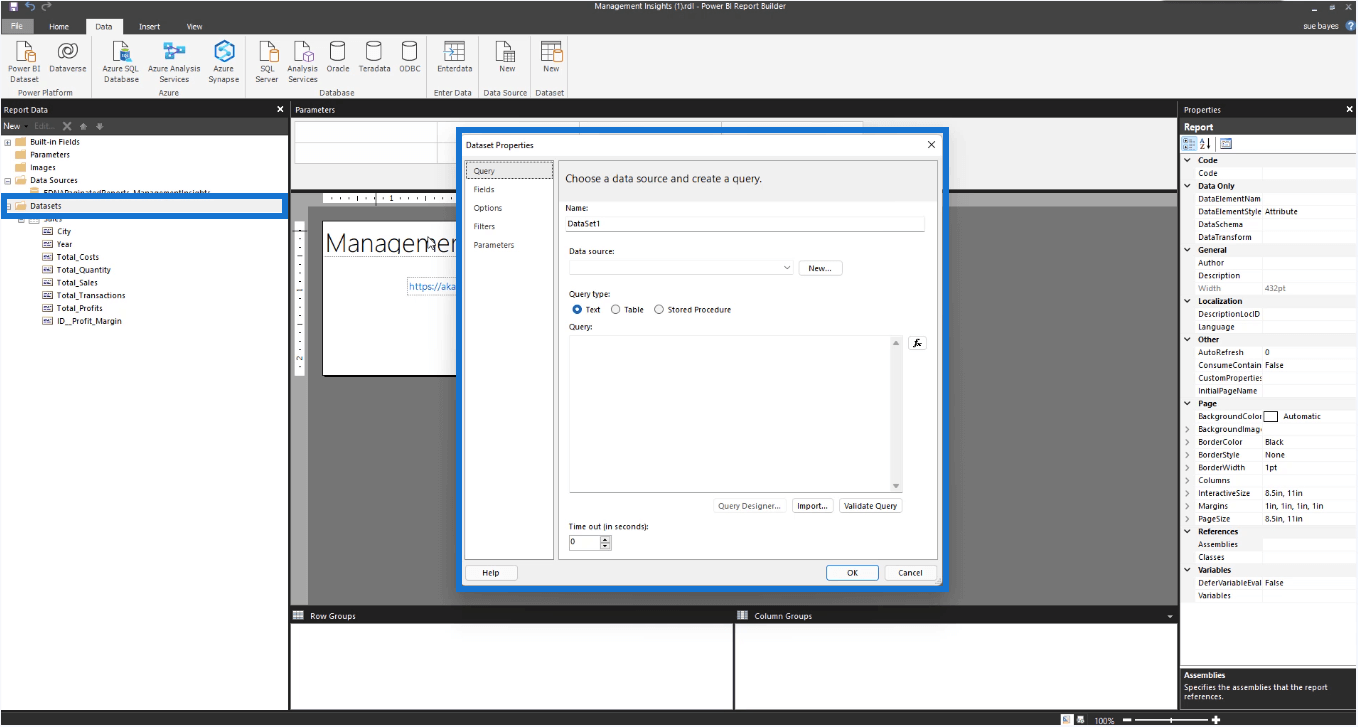Move item down in Report Data toolbar
Image resolution: width=1358 pixels, height=727 pixels.
(x=99, y=126)
